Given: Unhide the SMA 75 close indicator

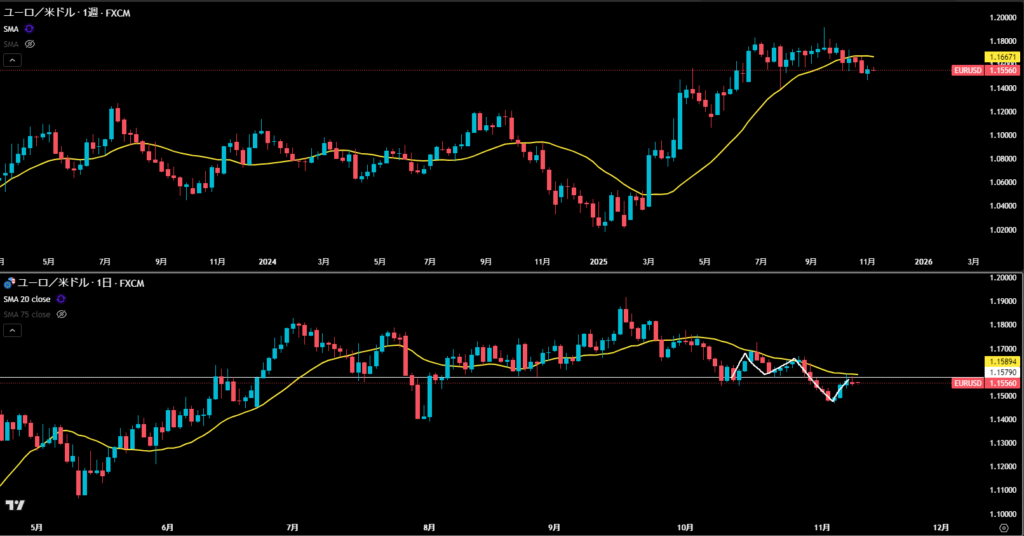Looking at the screenshot, I should point(61,314).
